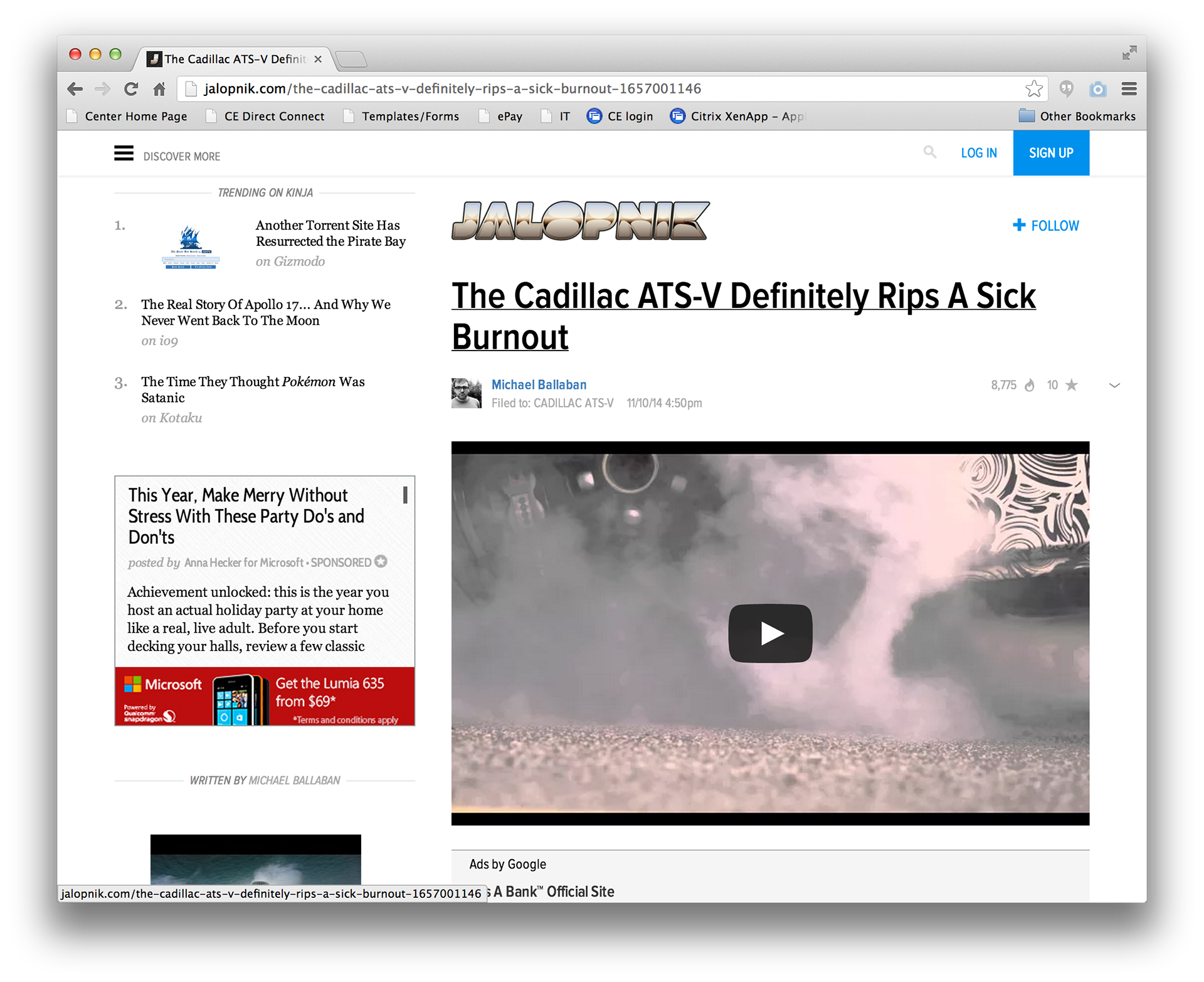Viewport: 1204px width, 982px height.
Task: Click the 8,775 view count
Action: point(1003,385)
